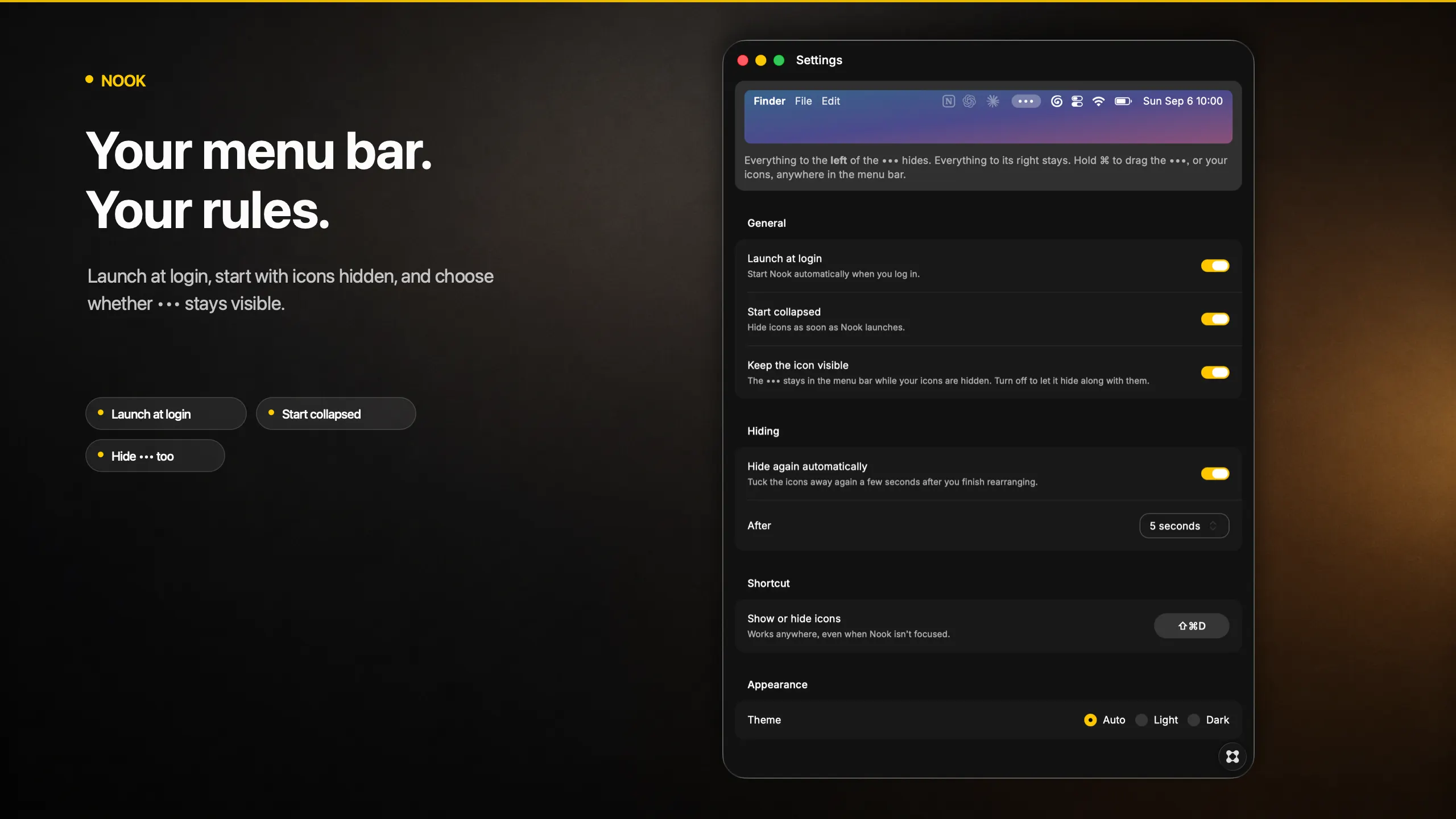
Task: Click the General section heading
Action: tap(767, 223)
